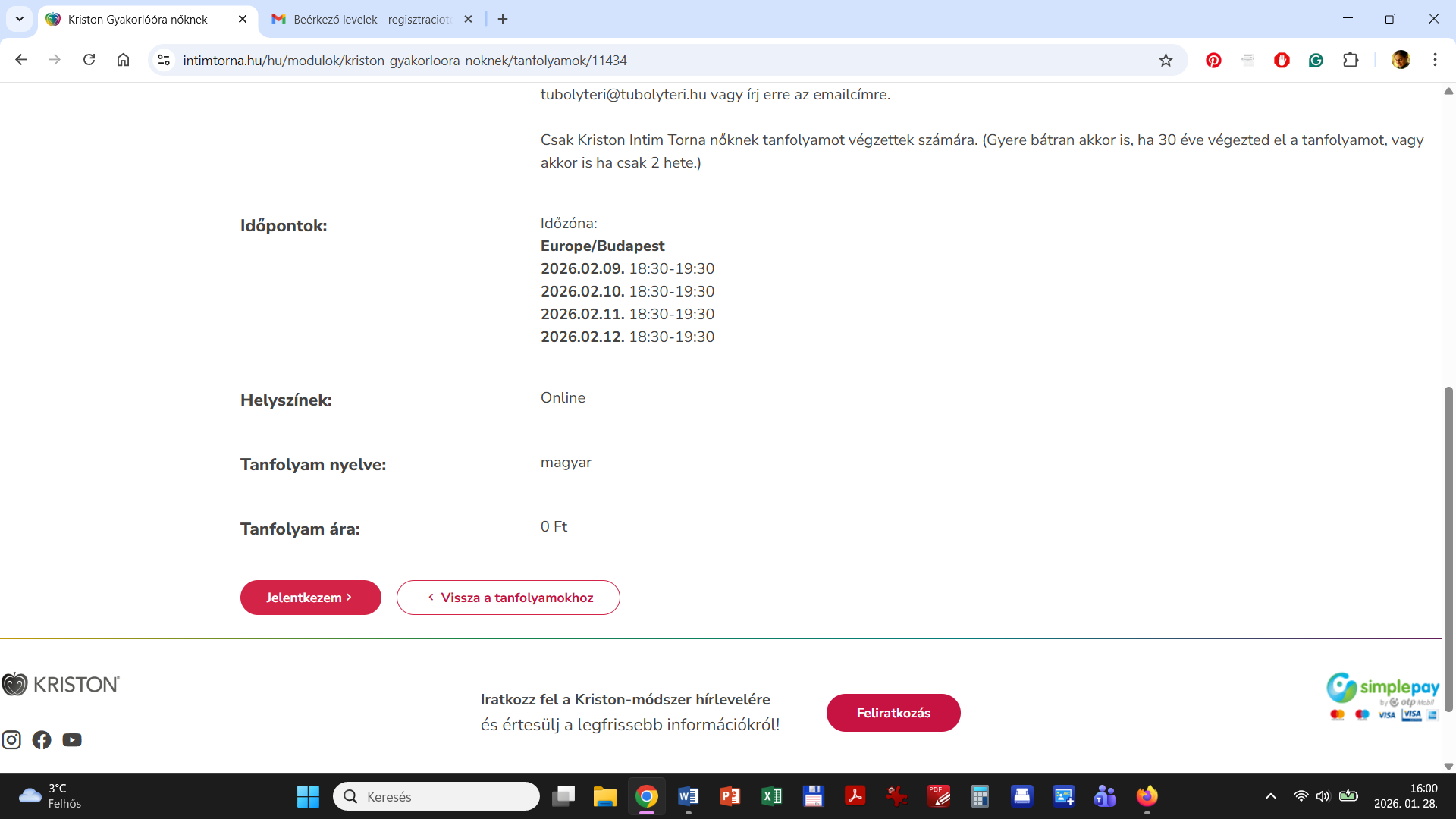
Task: Open the Chrome three-dot menu
Action: pos(1435,60)
